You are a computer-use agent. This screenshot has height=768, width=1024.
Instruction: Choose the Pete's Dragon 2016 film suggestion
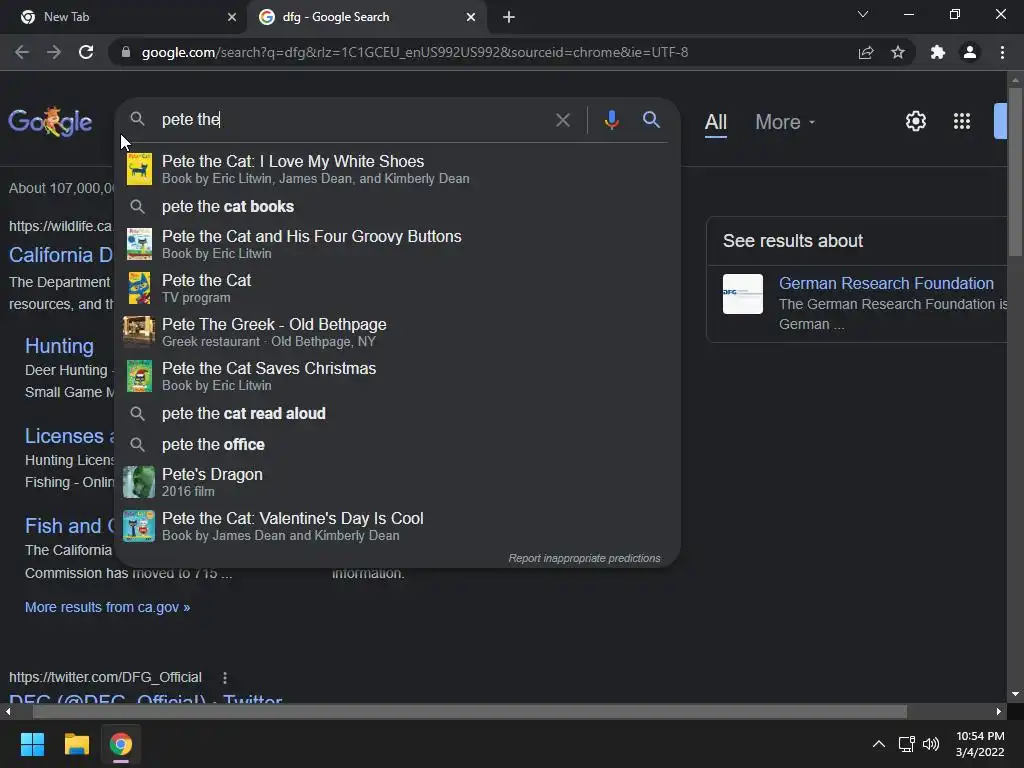point(397,482)
